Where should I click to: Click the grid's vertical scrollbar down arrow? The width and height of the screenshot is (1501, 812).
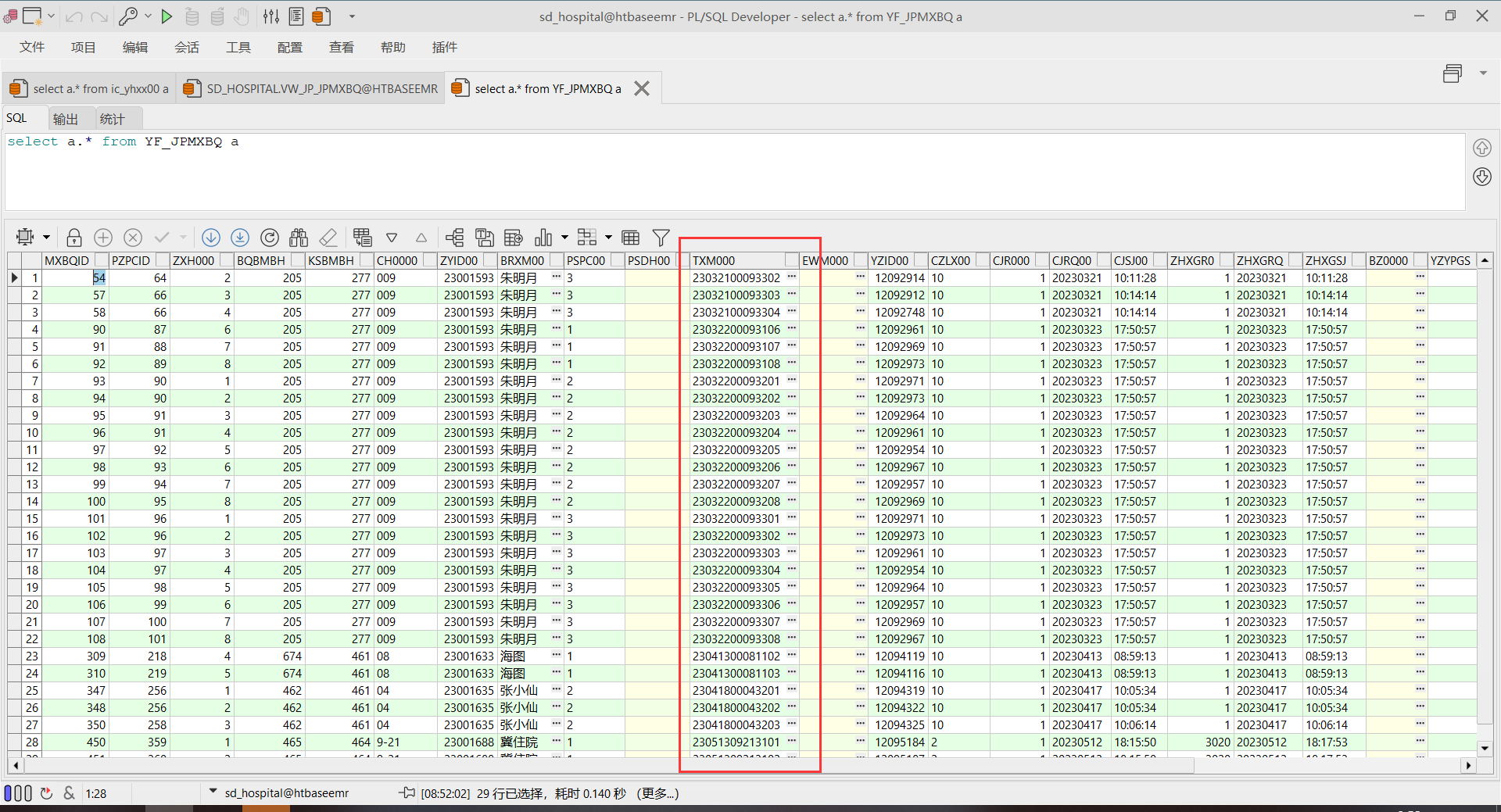pos(1485,748)
